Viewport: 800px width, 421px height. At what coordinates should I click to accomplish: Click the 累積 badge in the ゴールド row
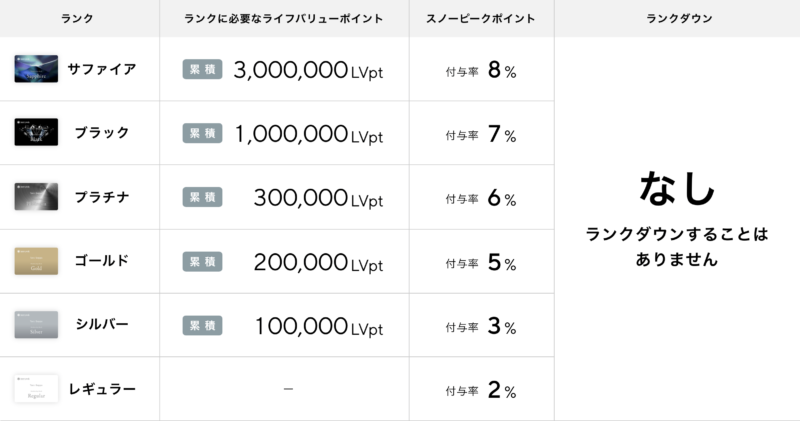pos(203,262)
